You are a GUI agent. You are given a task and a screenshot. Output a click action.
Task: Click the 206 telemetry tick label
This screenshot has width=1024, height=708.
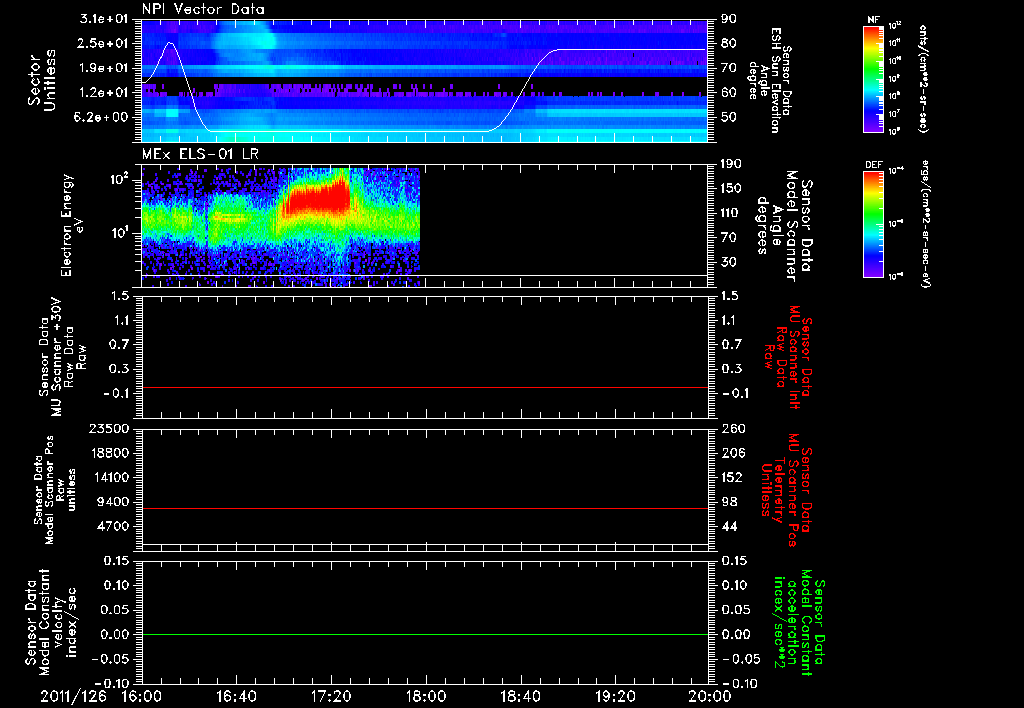(731, 453)
